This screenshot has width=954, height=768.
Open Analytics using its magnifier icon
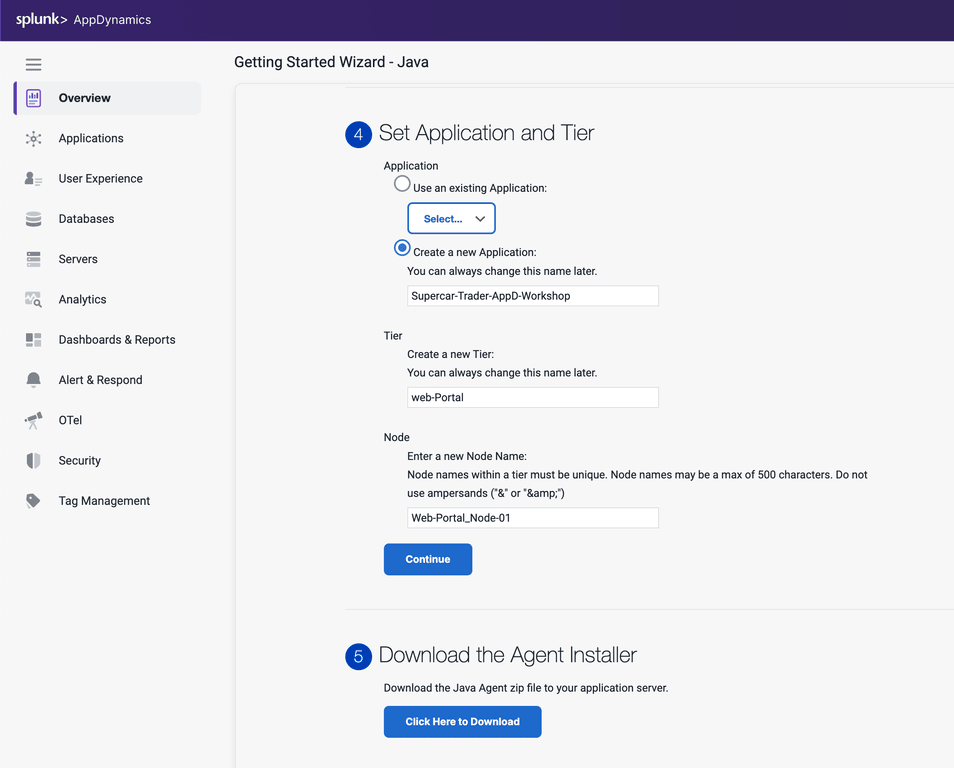tap(34, 300)
